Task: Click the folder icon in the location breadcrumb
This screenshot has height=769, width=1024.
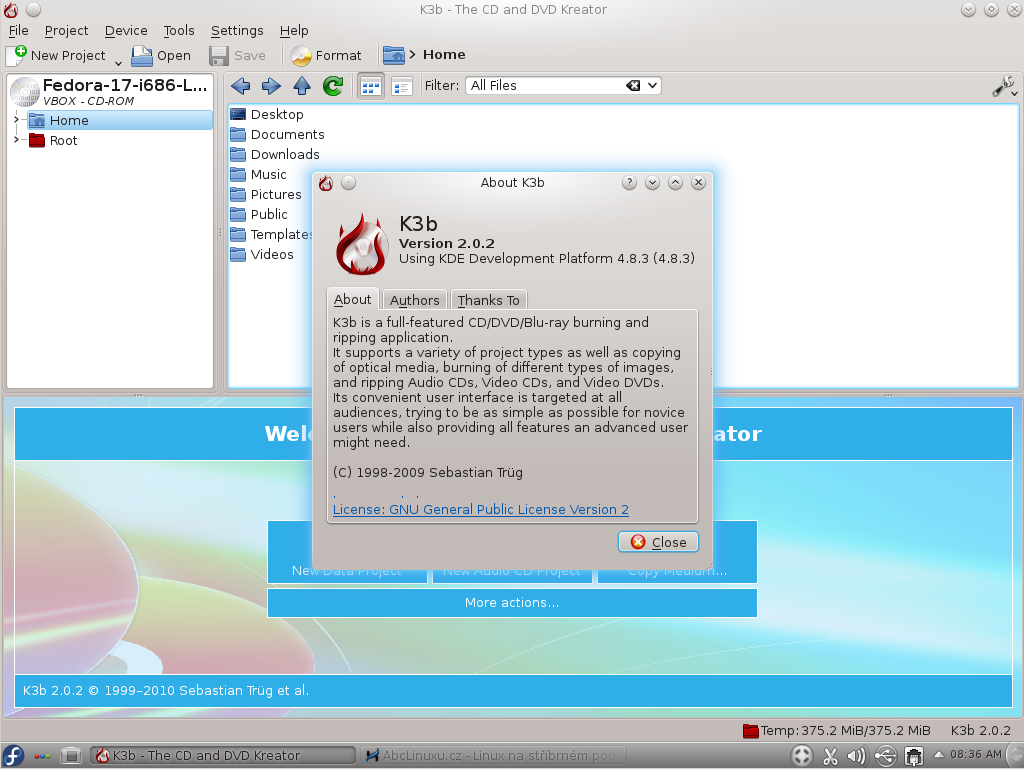Action: (394, 55)
